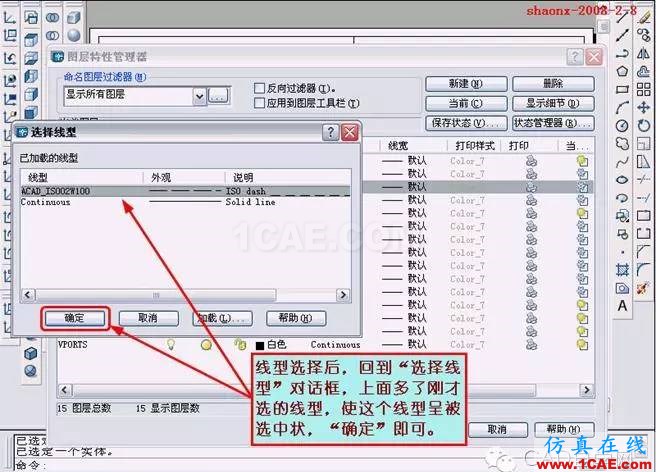Select the ACAD_ISO02W100 linetype row
The image size is (656, 472).
(185, 191)
